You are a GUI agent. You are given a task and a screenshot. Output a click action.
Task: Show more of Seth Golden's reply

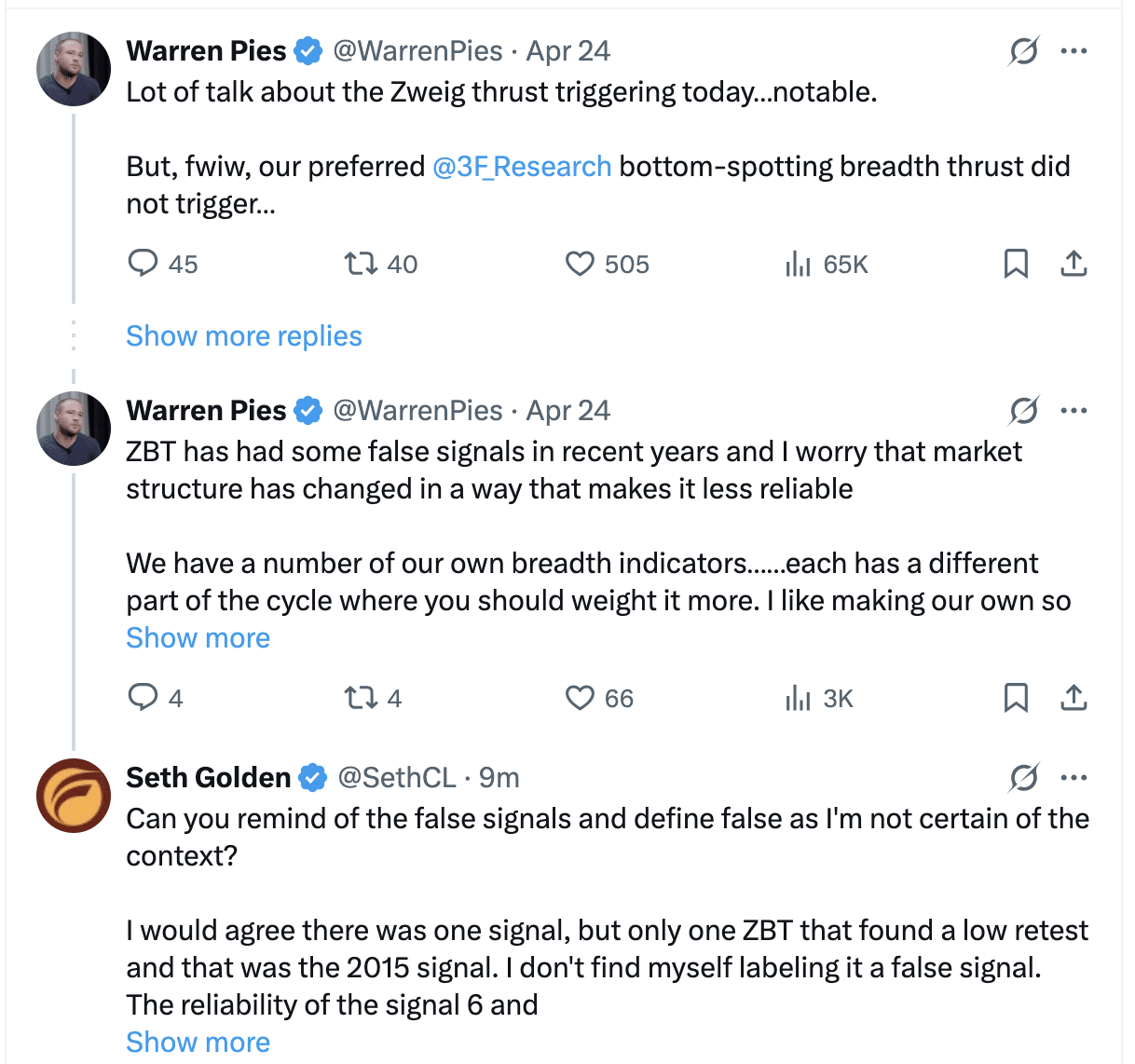point(198,1043)
